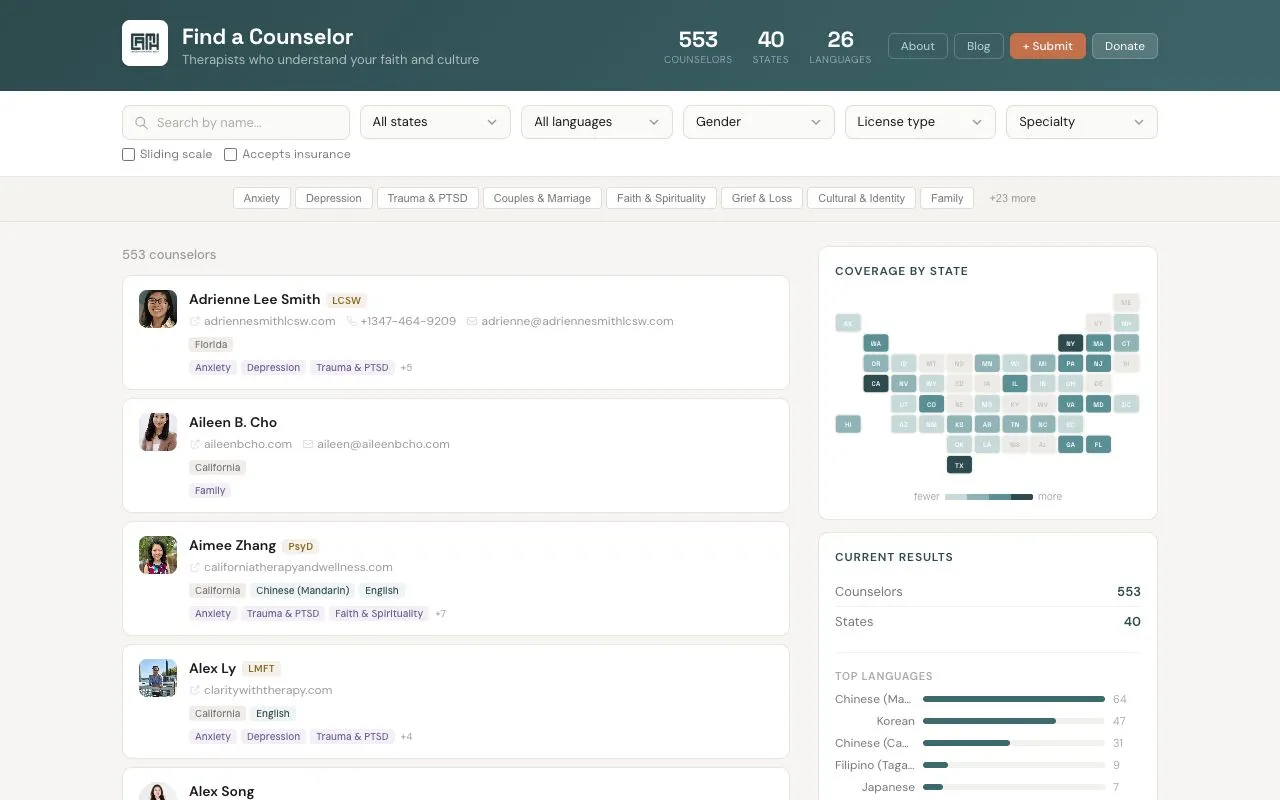
Task: Toggle the Anxiety filter chip
Action: [x=261, y=198]
